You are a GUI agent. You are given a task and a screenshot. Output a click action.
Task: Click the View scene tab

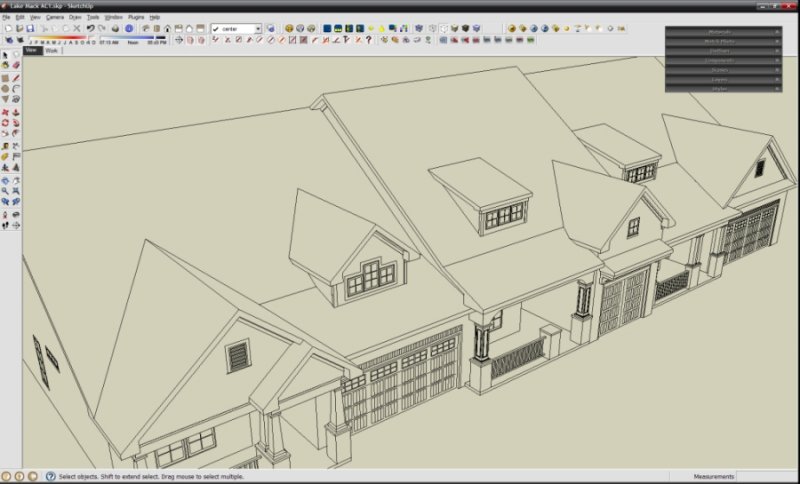31,50
